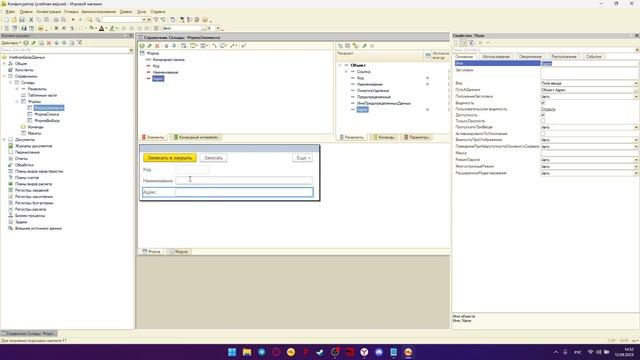The height and width of the screenshot is (360, 640).
Task: Open Steam from the taskbar
Action: tap(320, 352)
